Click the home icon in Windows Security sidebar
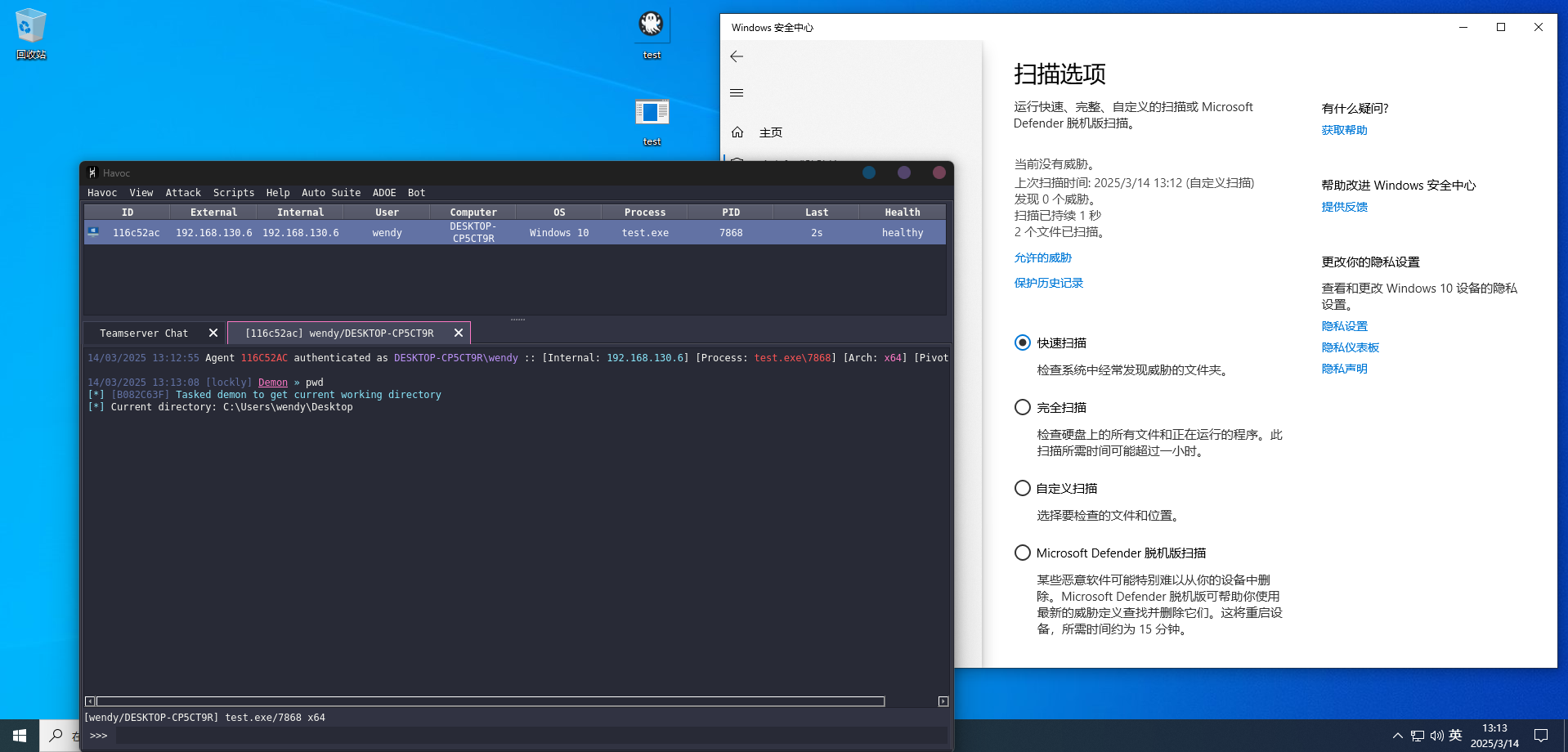 click(737, 132)
